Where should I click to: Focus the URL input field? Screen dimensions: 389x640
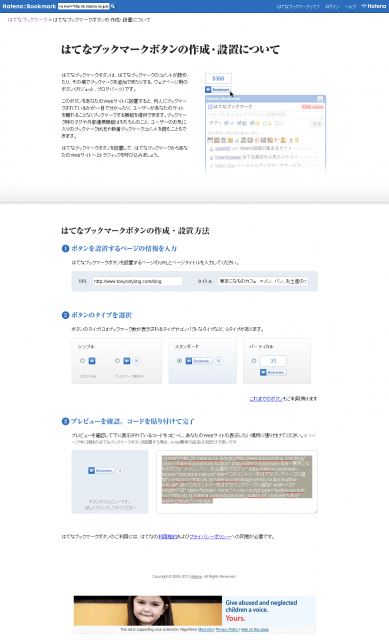(137, 281)
